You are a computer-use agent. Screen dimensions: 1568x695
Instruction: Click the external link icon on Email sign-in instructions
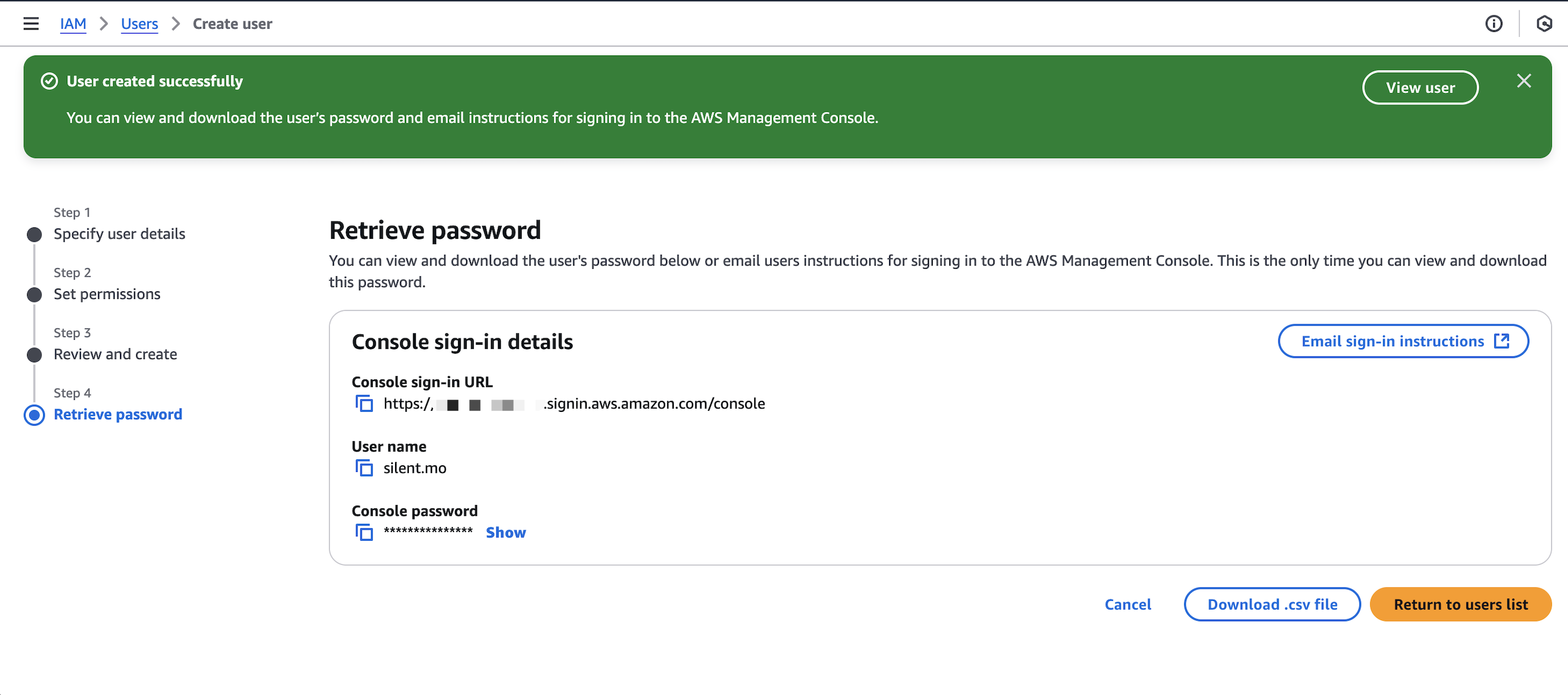pyautogui.click(x=1502, y=341)
